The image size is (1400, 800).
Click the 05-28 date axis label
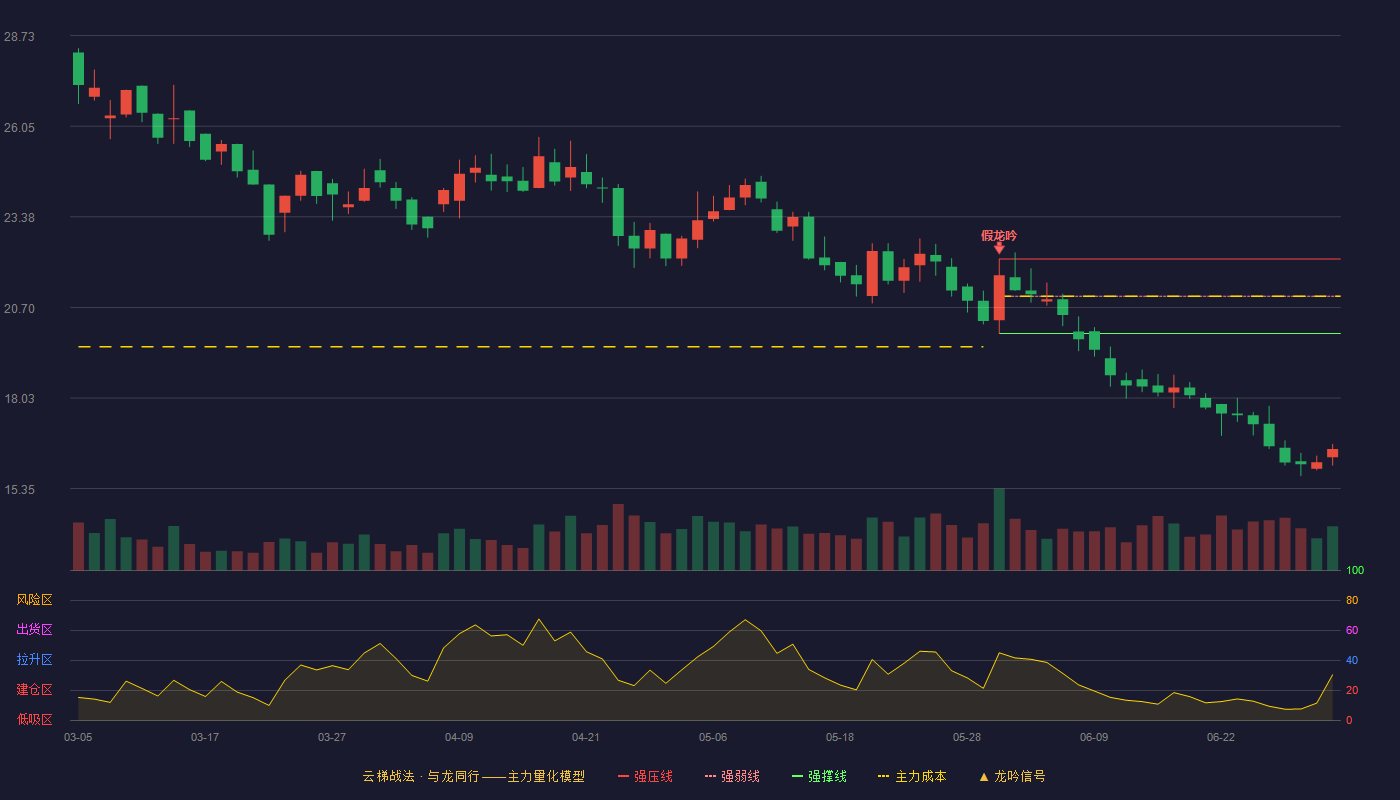click(967, 737)
